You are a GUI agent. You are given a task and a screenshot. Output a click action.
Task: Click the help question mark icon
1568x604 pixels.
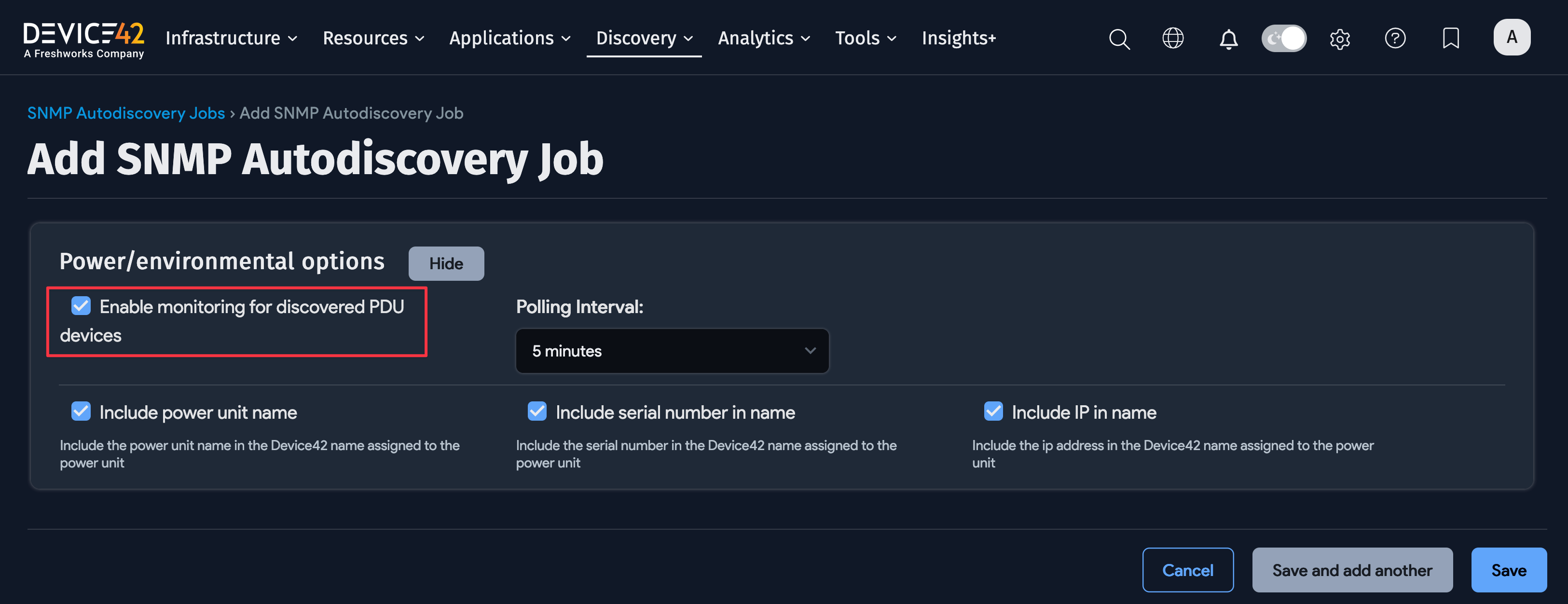pos(1395,39)
